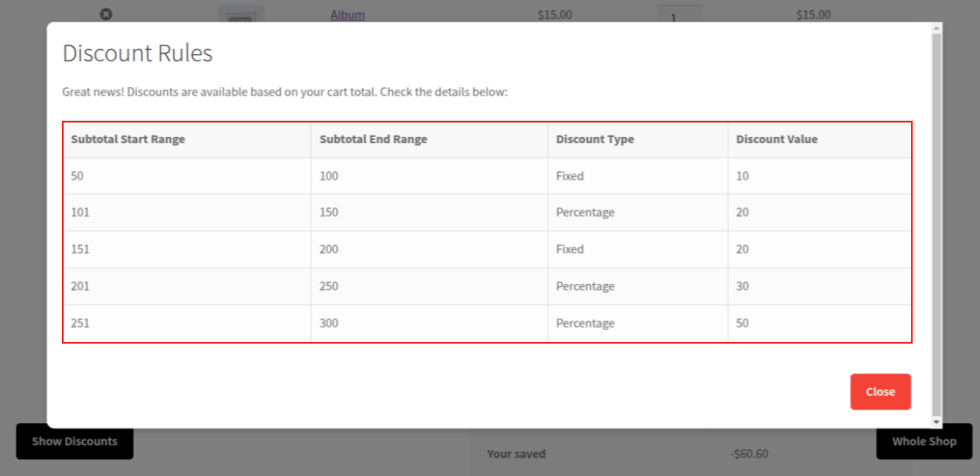Viewport: 980px width, 476px height.
Task: Click the Fixed cell in the 151 row
Action: click(570, 249)
